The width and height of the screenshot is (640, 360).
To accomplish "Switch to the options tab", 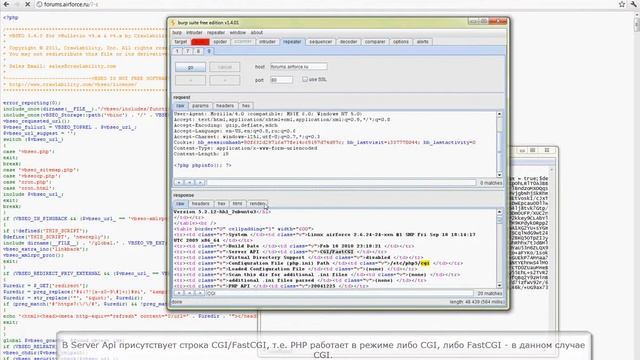I will pos(401,42).
